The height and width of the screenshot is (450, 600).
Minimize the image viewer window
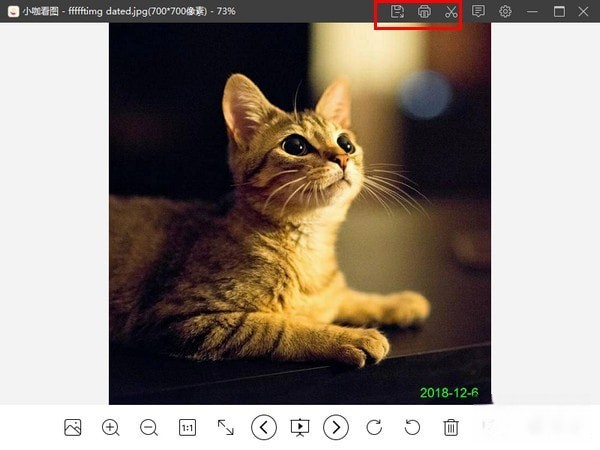(532, 11)
